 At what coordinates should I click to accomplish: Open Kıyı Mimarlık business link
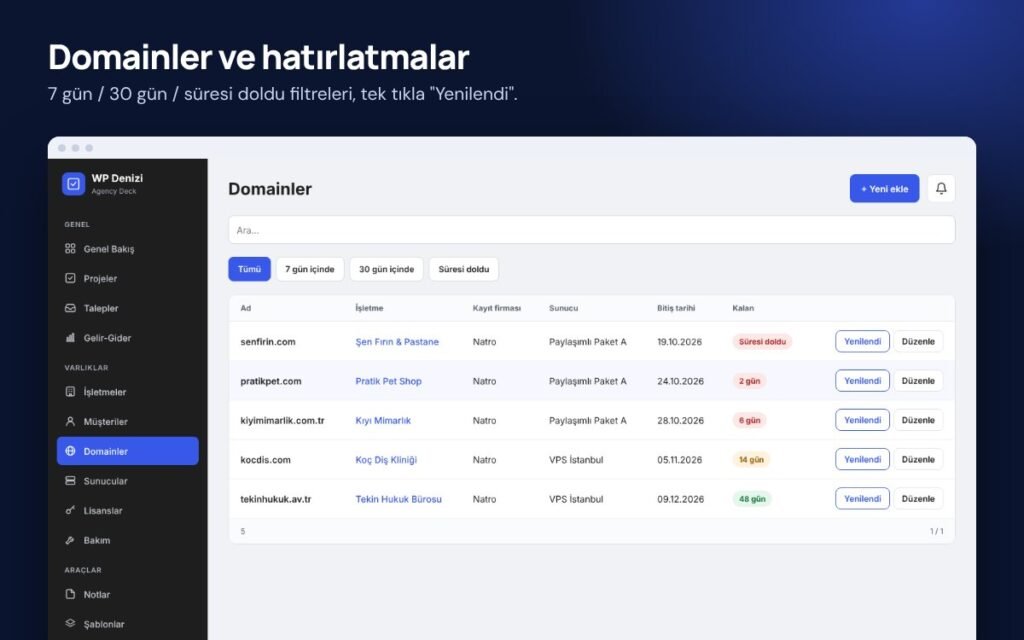click(383, 421)
